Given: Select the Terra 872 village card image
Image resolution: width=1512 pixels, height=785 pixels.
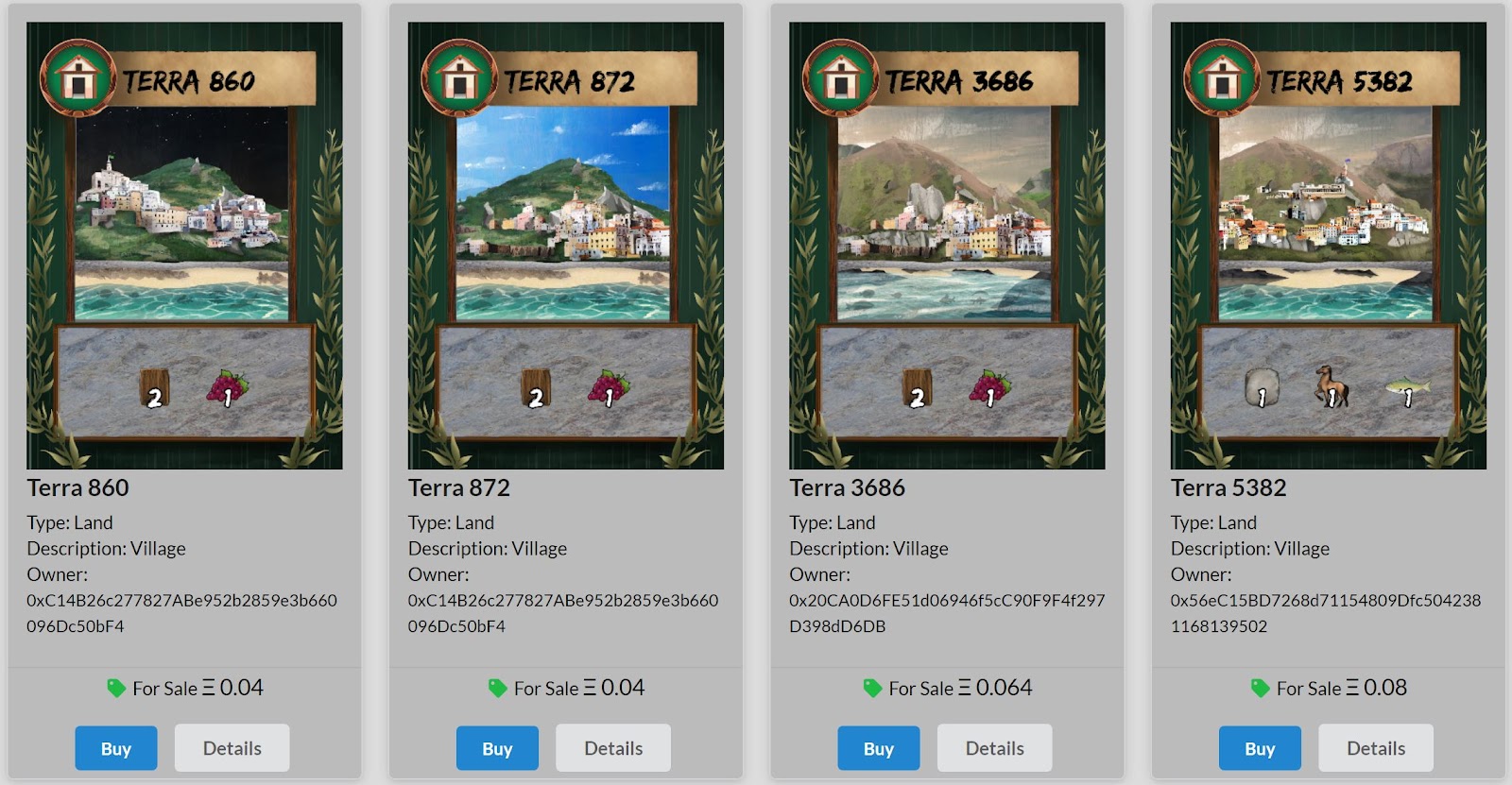Looking at the screenshot, I should pyautogui.click(x=566, y=246).
